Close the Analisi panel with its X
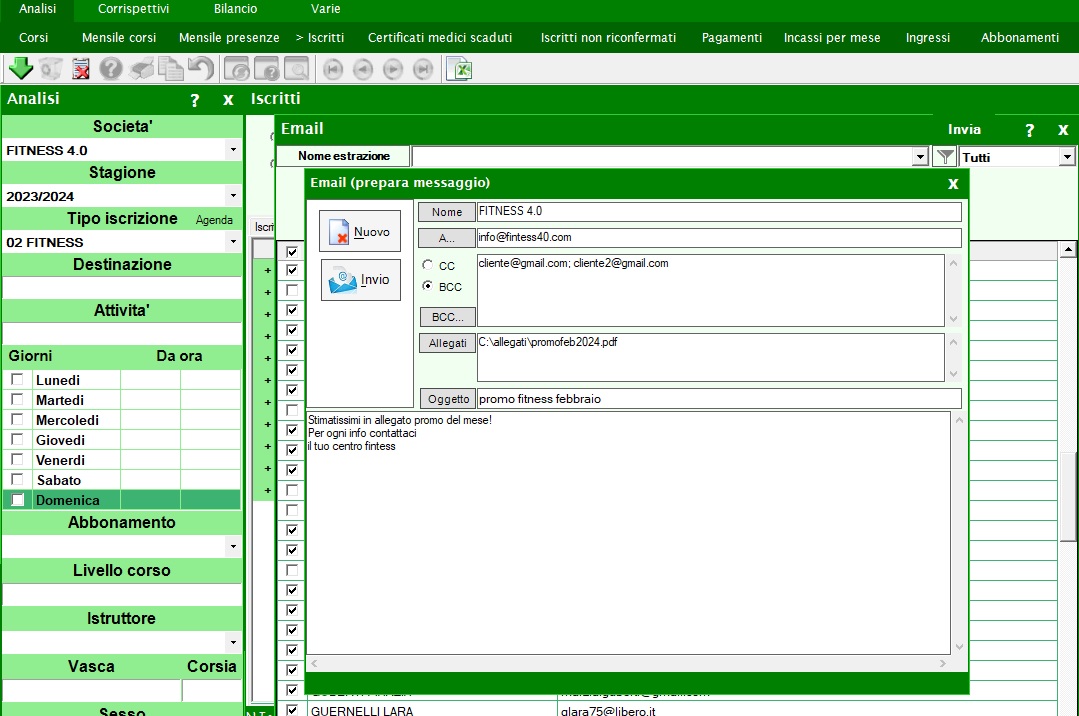The height and width of the screenshot is (716, 1079). pyautogui.click(x=228, y=101)
